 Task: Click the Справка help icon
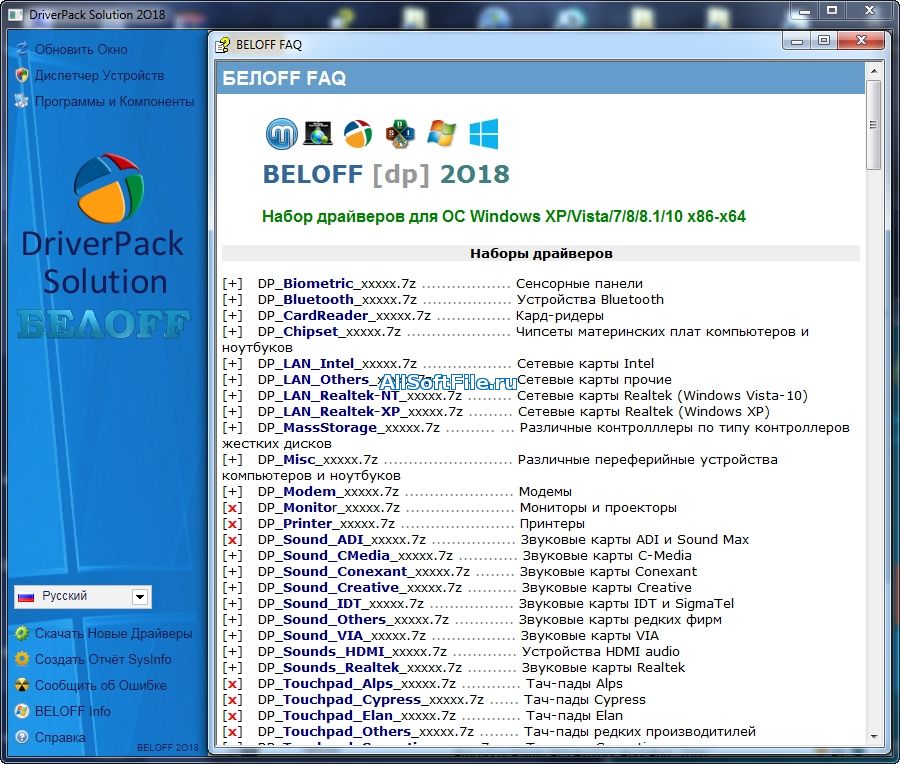tap(22, 736)
